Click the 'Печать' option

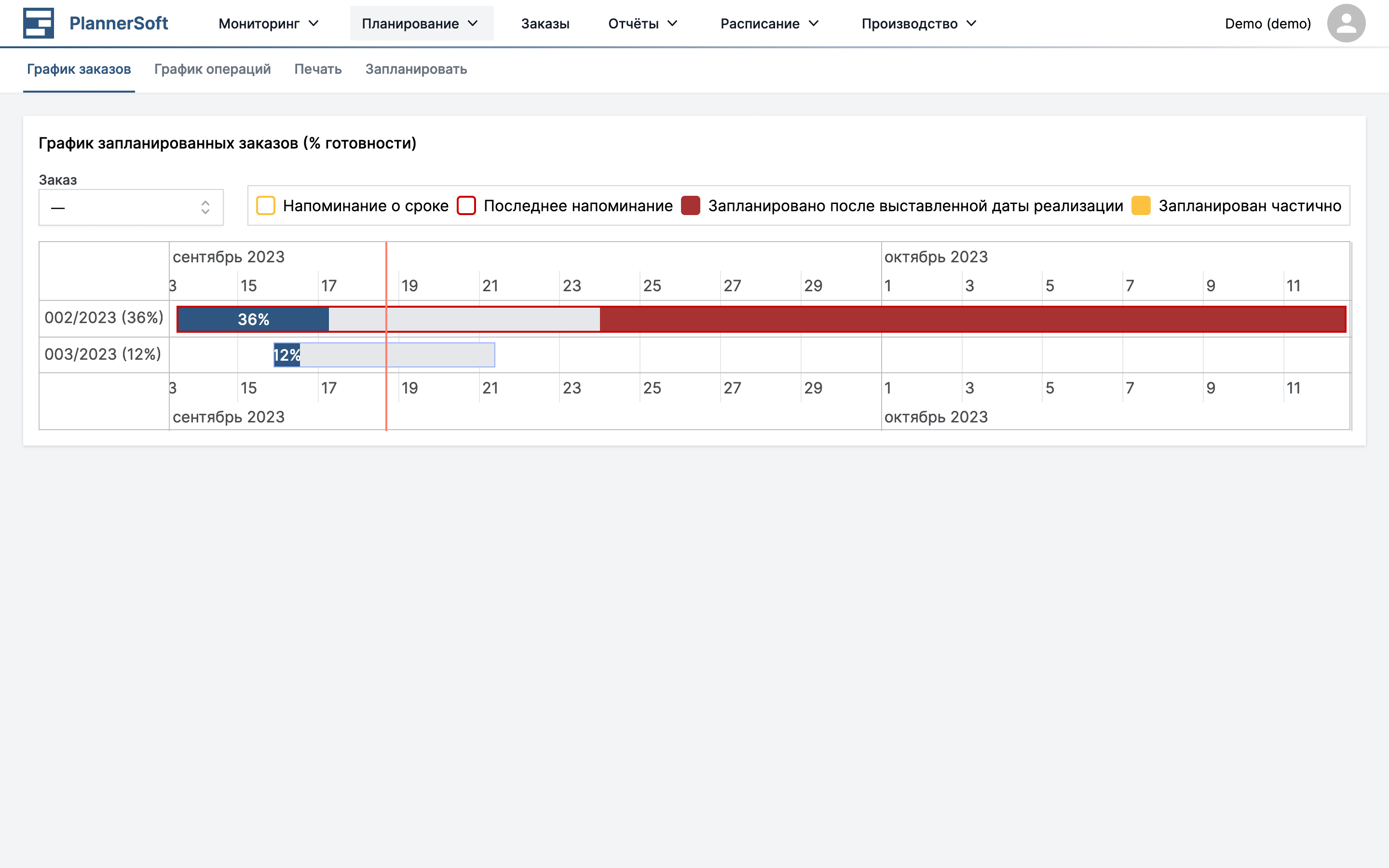(x=317, y=69)
